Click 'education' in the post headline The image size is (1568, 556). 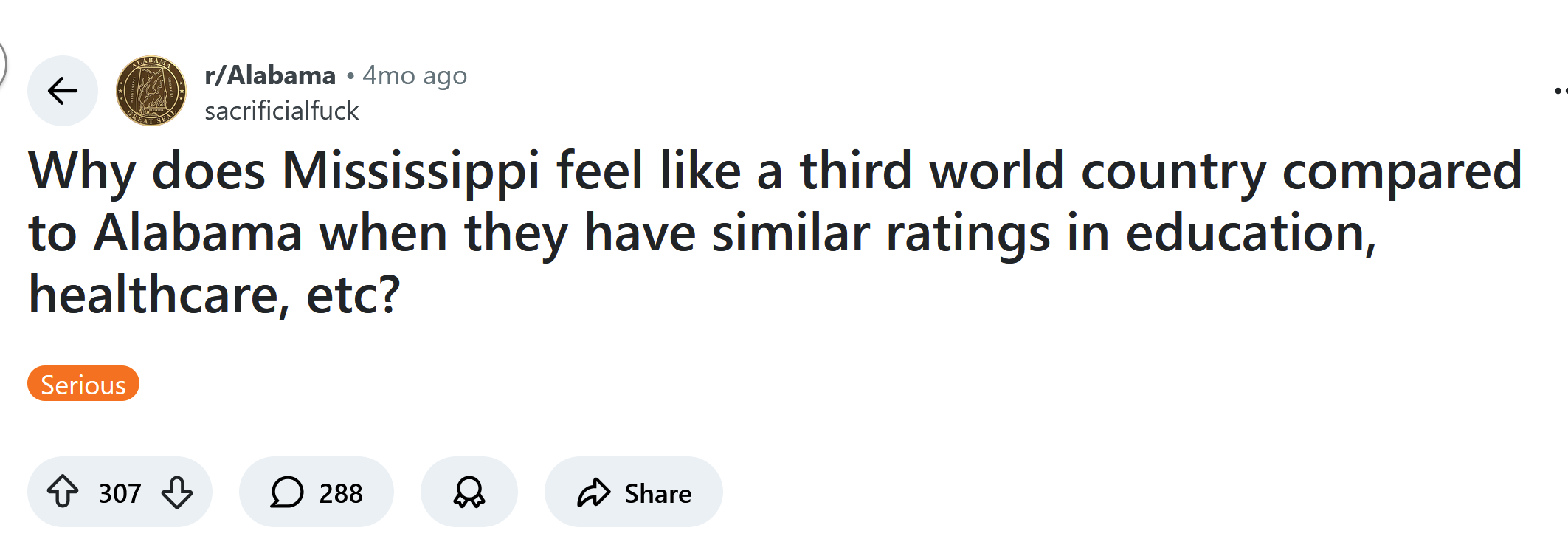tap(1250, 233)
